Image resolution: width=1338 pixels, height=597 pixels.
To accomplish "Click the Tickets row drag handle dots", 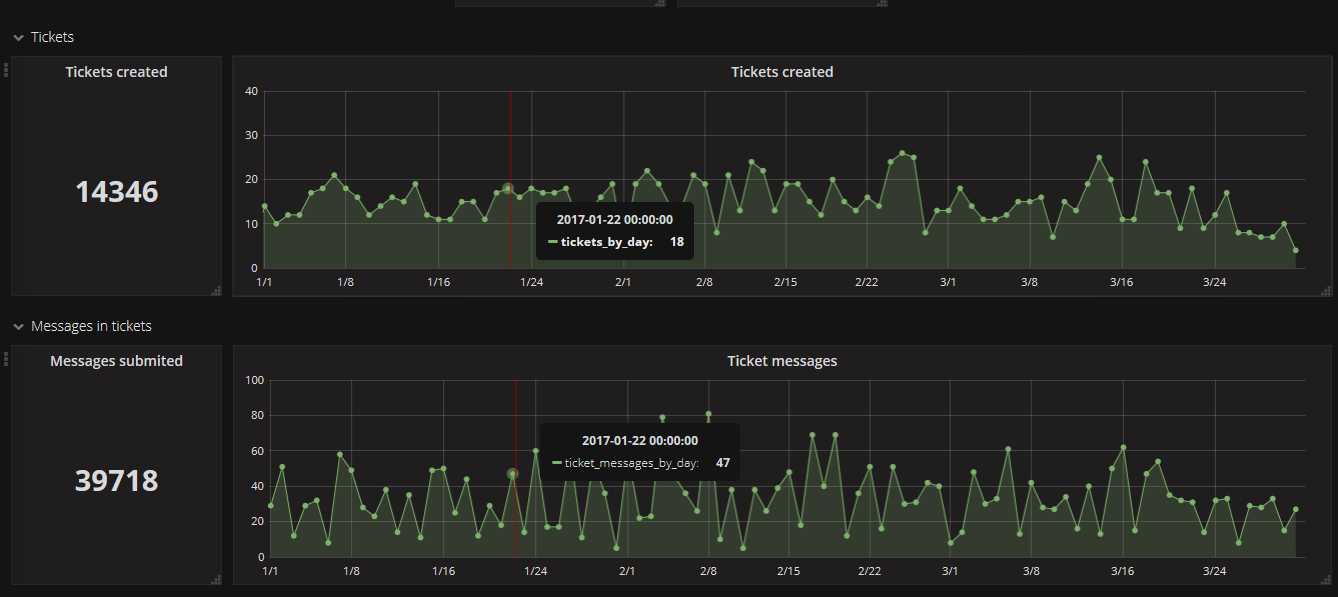I will pos(6,70).
